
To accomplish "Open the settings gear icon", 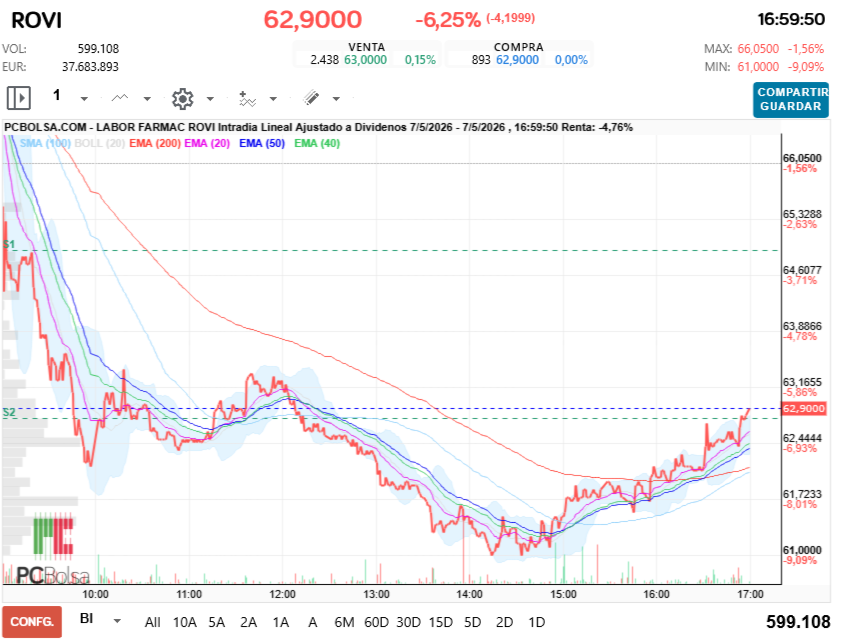I will coord(182,98).
